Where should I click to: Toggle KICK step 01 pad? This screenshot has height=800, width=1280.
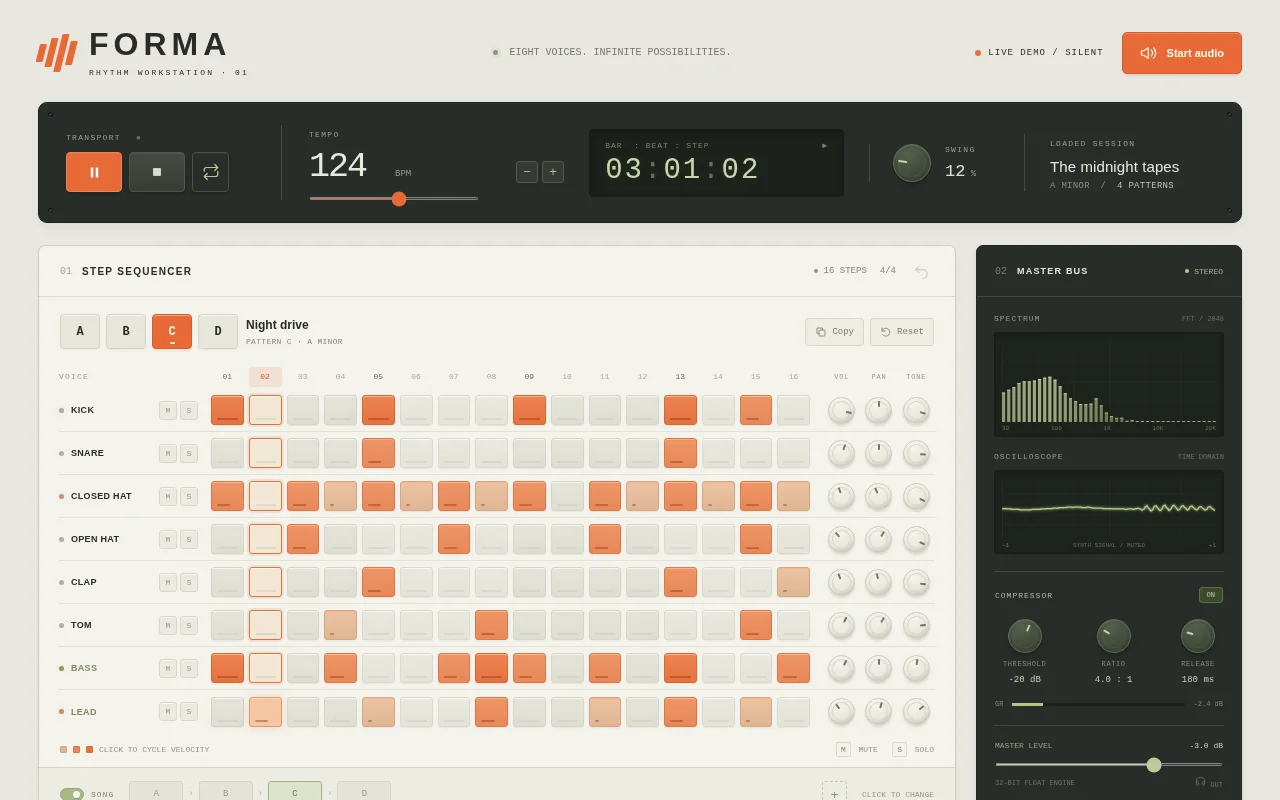(x=228, y=410)
